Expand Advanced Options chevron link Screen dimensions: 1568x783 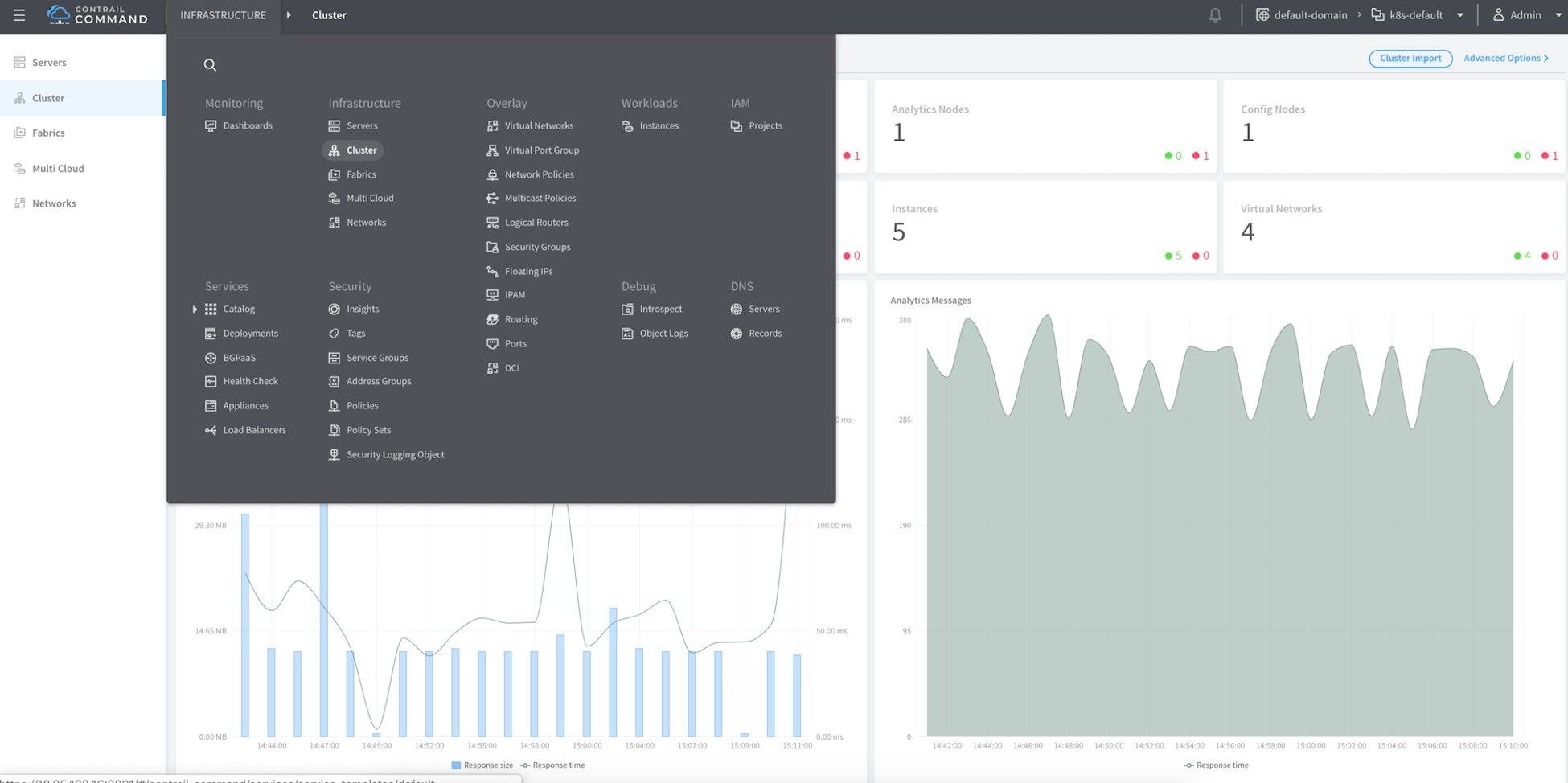[1506, 59]
